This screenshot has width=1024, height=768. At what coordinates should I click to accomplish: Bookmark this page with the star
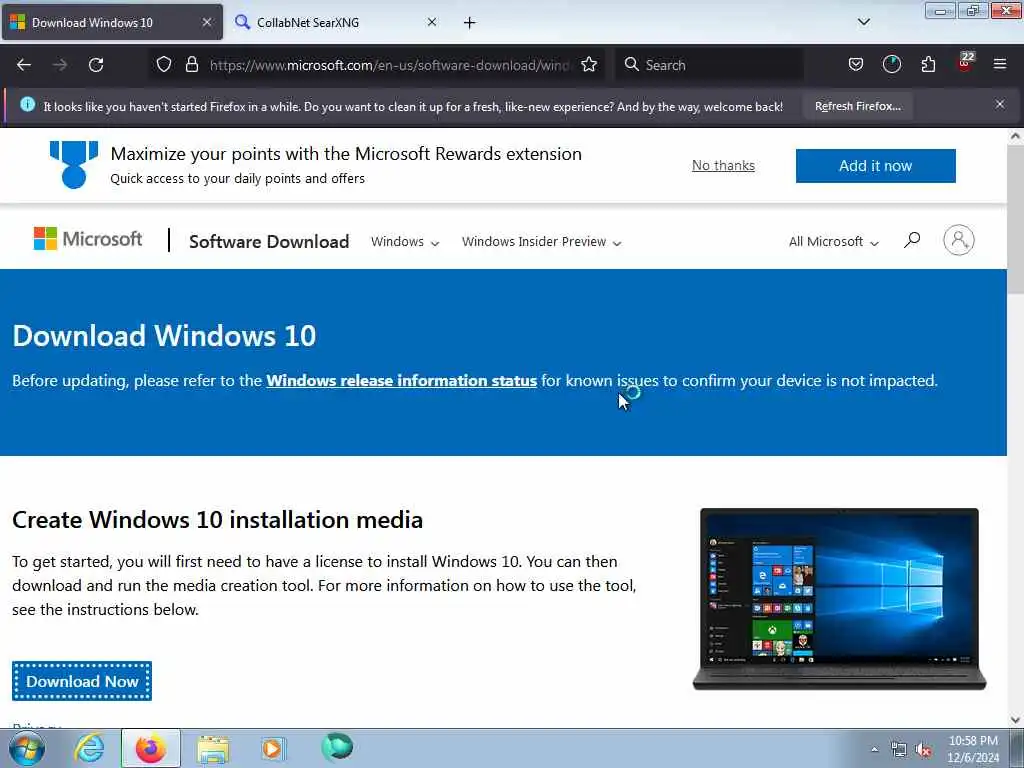tap(589, 65)
